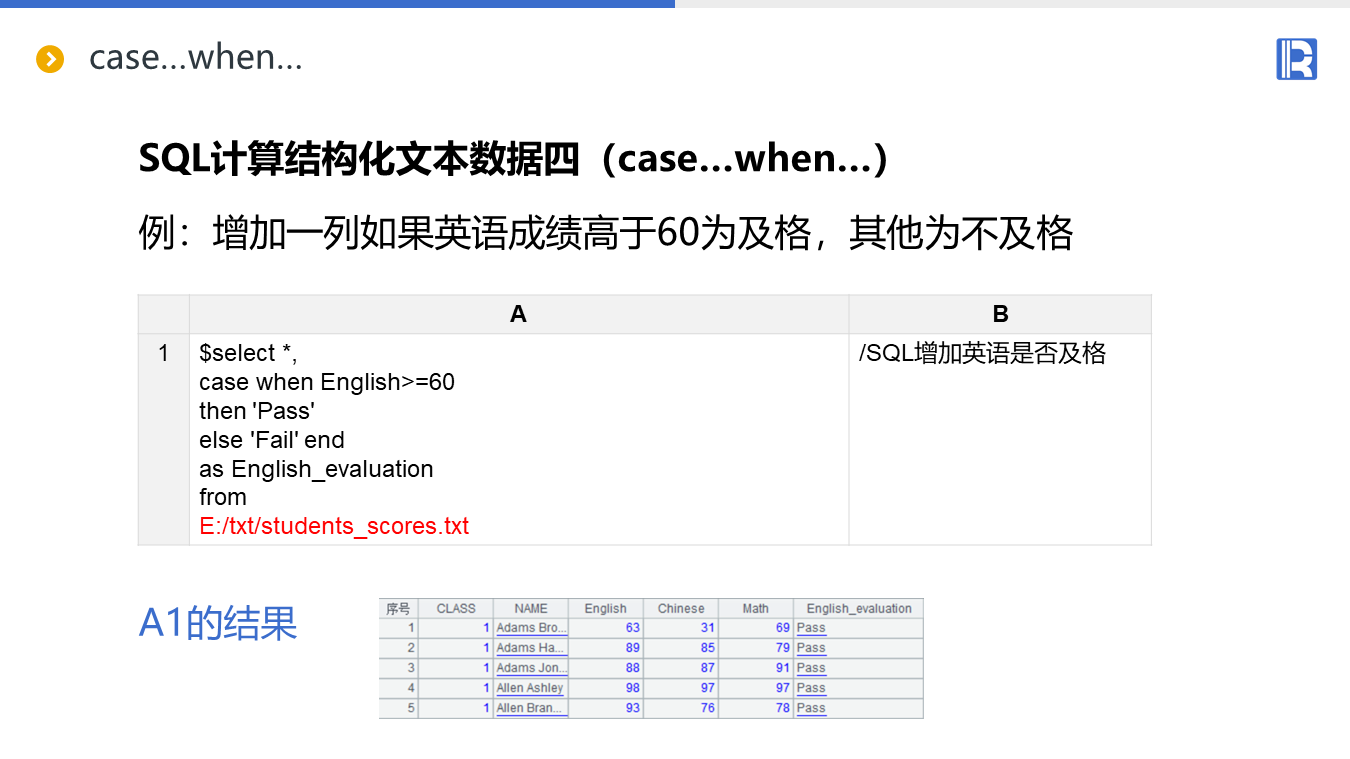Click the 'A1的结果' label
Screen dimensions: 1350x759
[218, 622]
